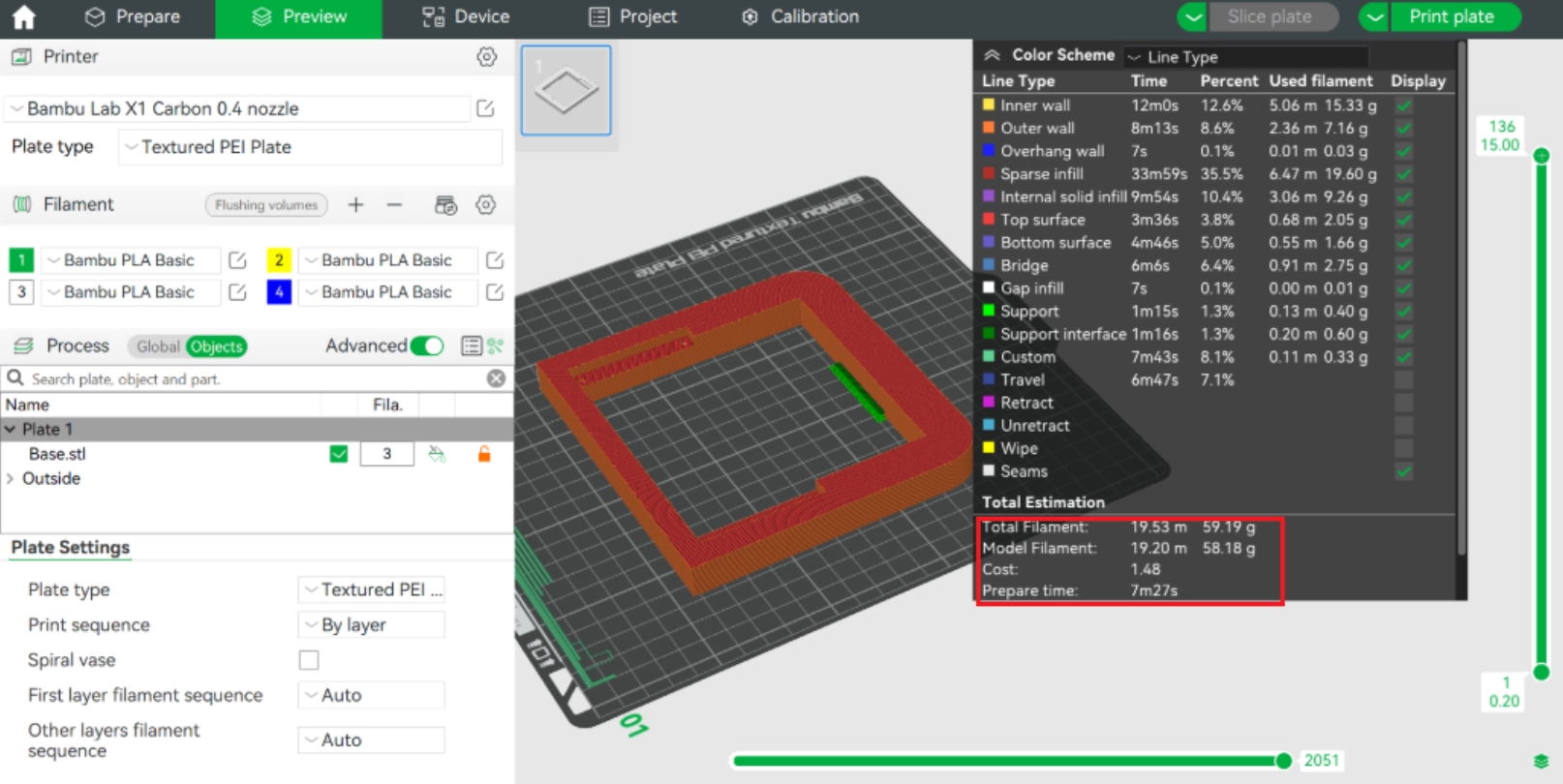
Task: Open the Device tab
Action: 466,16
